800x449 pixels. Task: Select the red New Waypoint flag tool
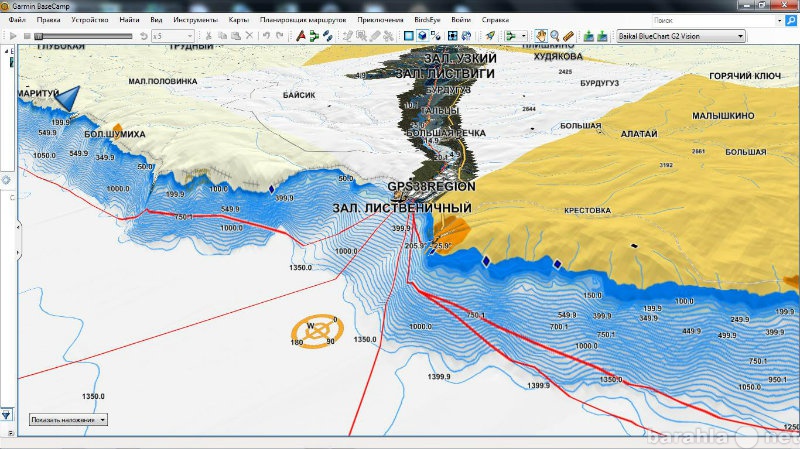[301, 36]
